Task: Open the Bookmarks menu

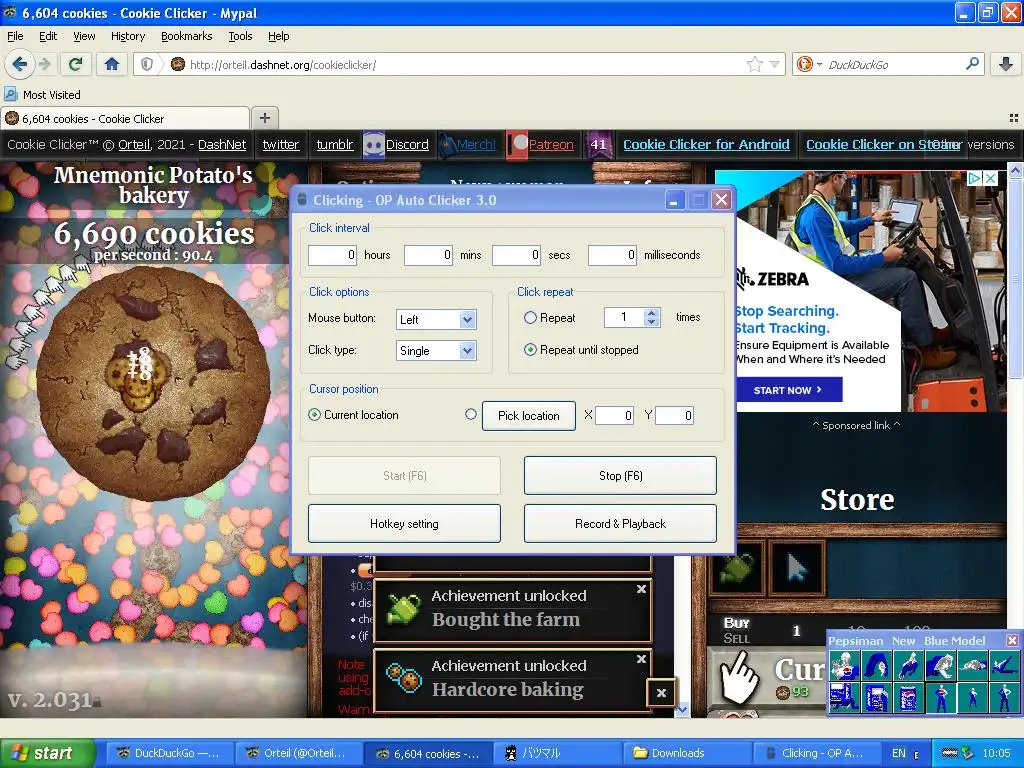Action: [x=187, y=36]
